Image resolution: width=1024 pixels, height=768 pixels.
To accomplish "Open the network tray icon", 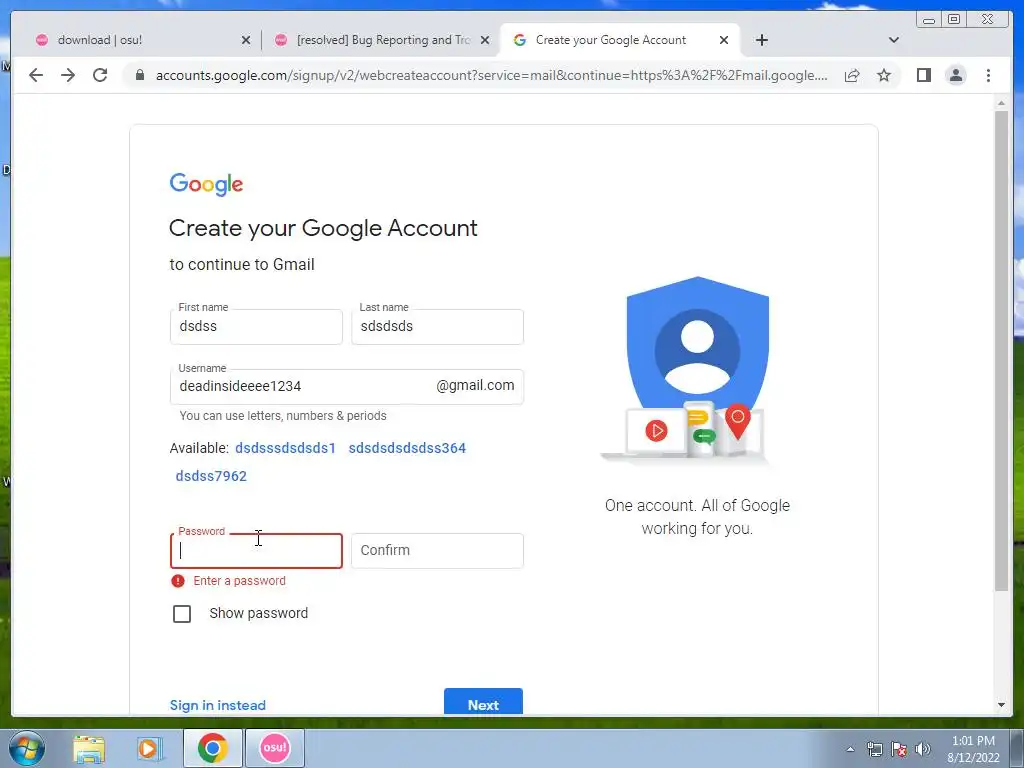I will coord(874,749).
